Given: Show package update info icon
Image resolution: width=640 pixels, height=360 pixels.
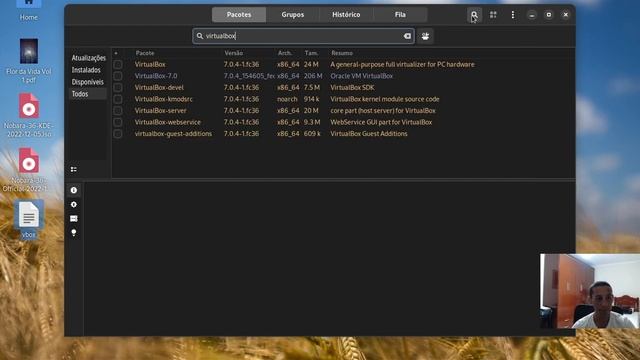Looking at the screenshot, I should tap(73, 204).
